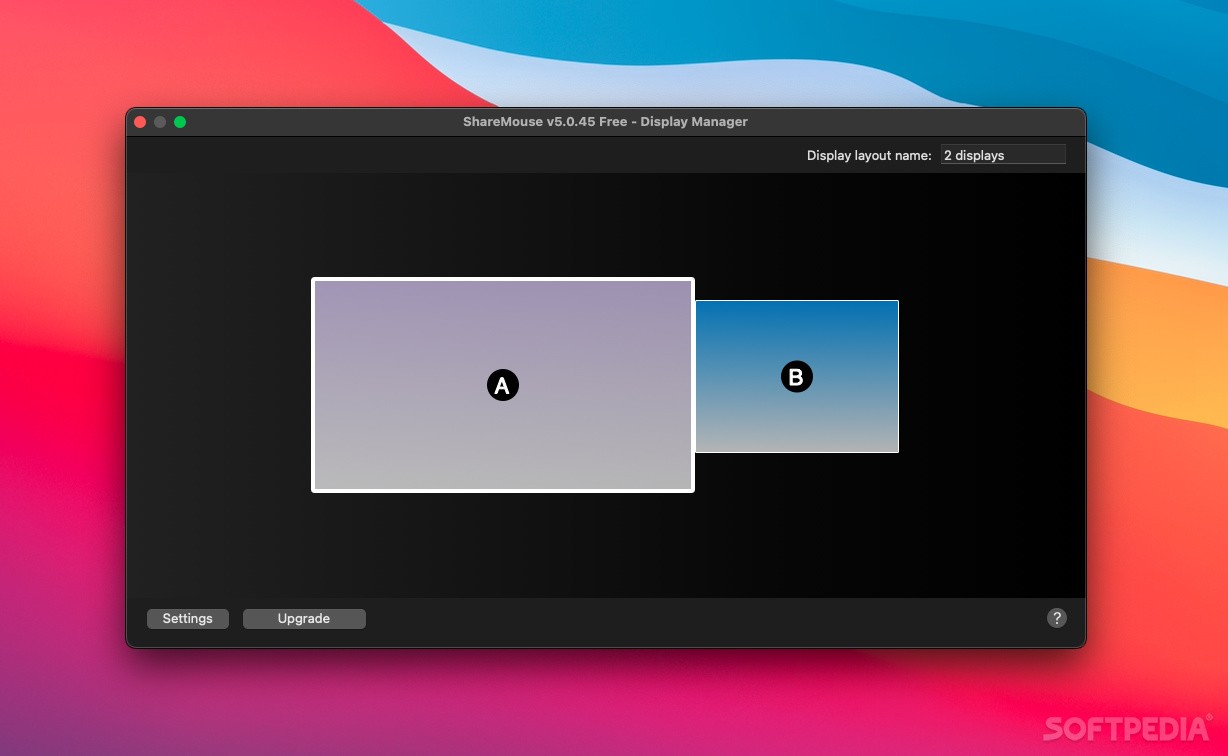Open the help panel via the question mark
Screen dimensions: 1228x756
(1057, 618)
